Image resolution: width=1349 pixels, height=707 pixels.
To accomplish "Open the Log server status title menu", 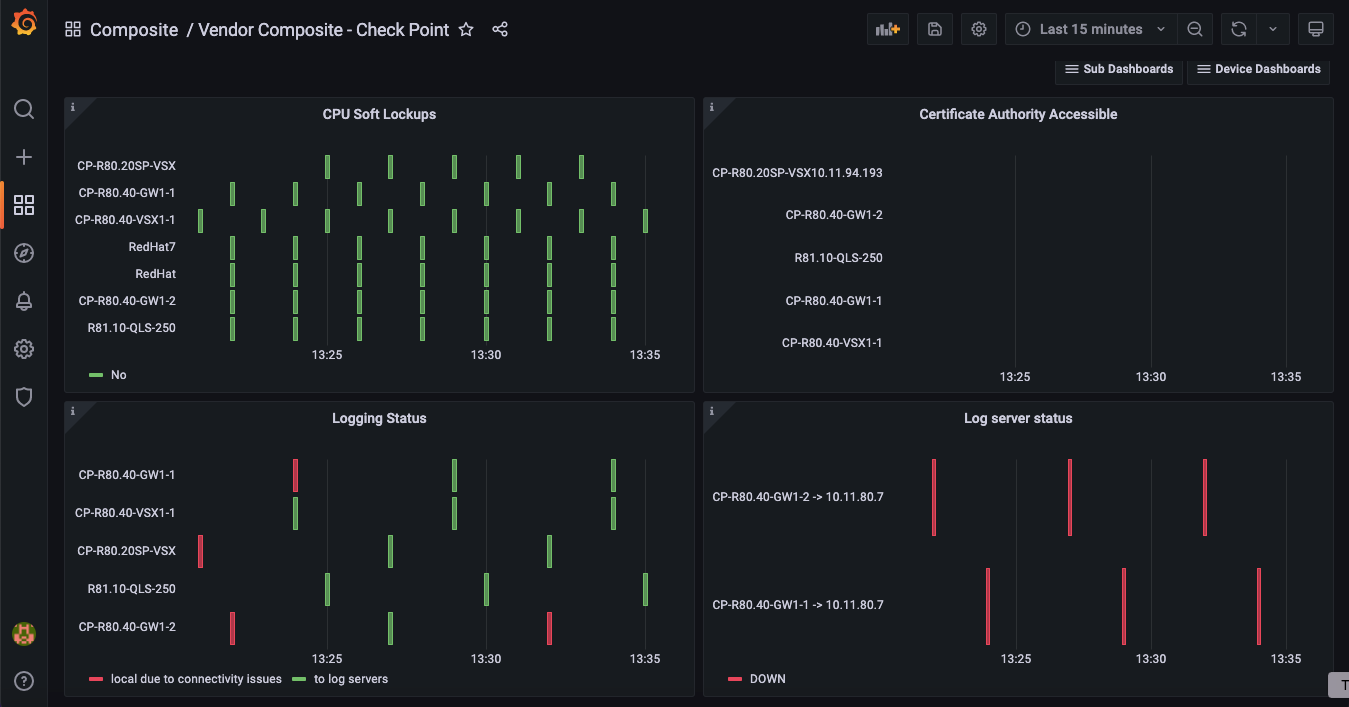I will tap(1018, 418).
